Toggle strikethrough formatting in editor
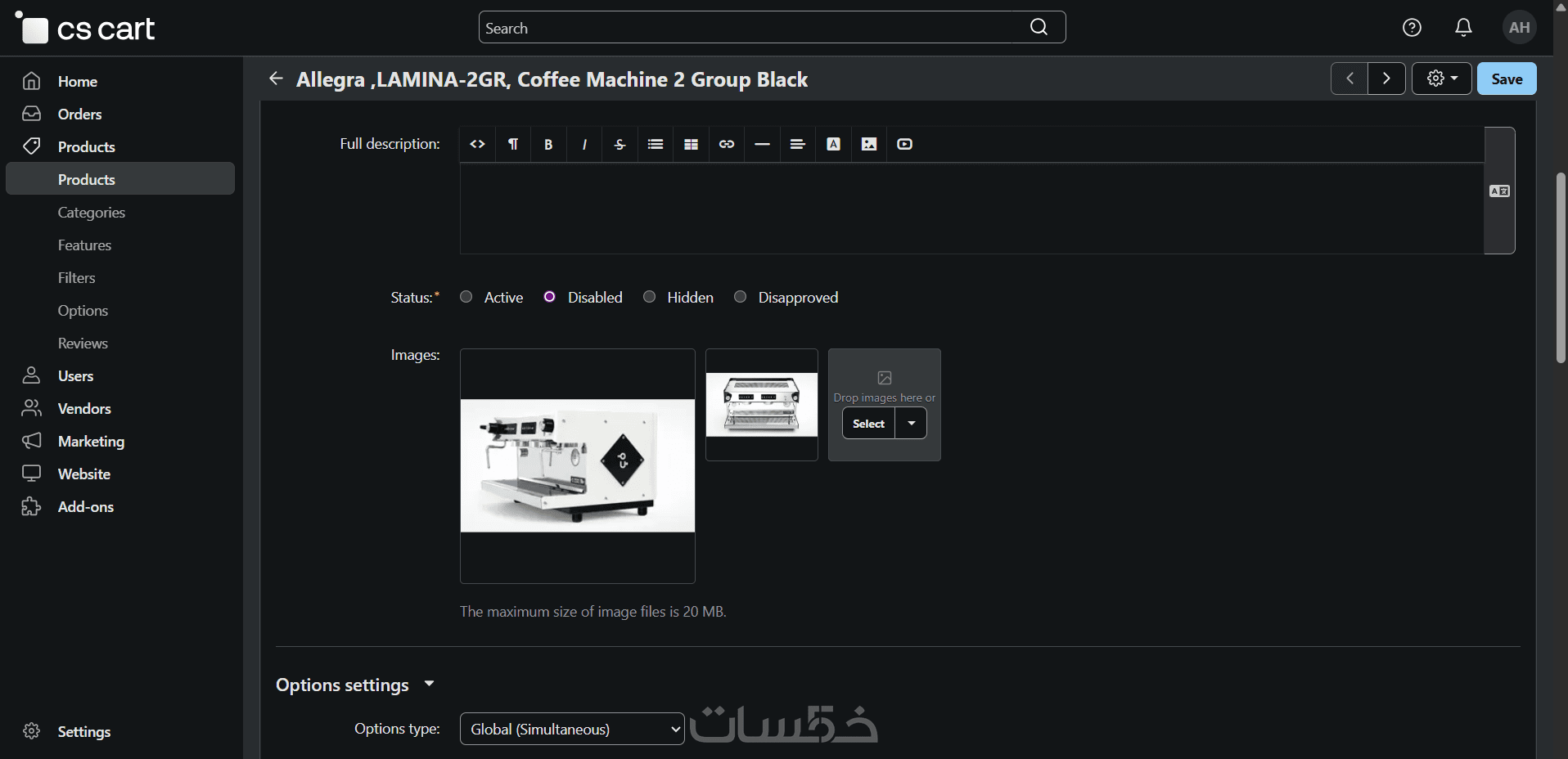Viewport: 1568px width, 759px height. click(620, 144)
